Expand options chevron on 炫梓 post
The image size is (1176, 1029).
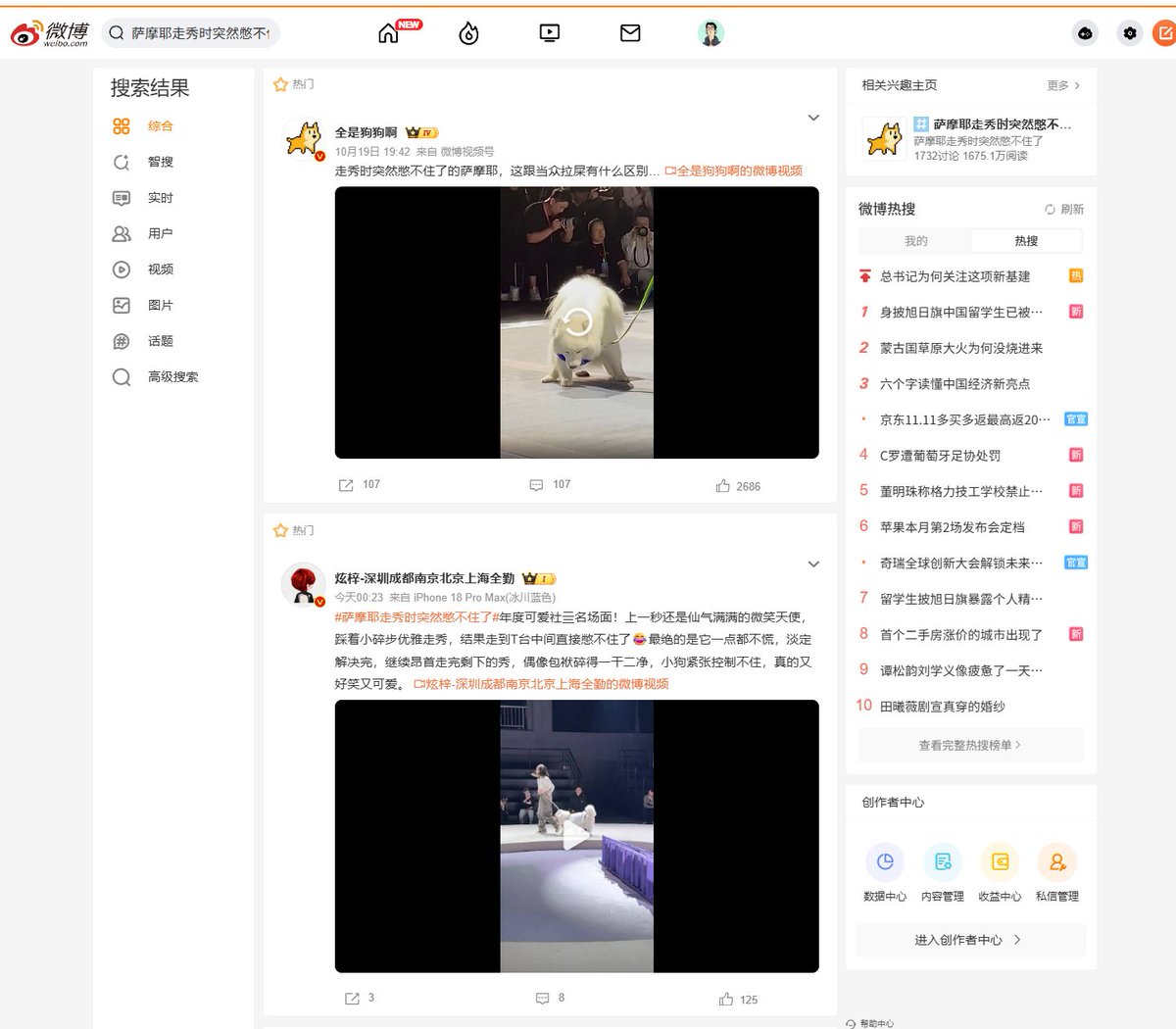[813, 563]
